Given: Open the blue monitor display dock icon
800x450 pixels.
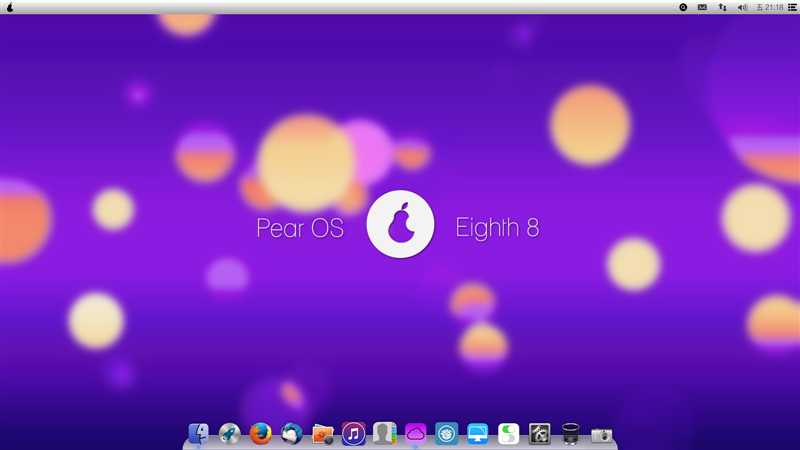Looking at the screenshot, I should pos(478,434).
